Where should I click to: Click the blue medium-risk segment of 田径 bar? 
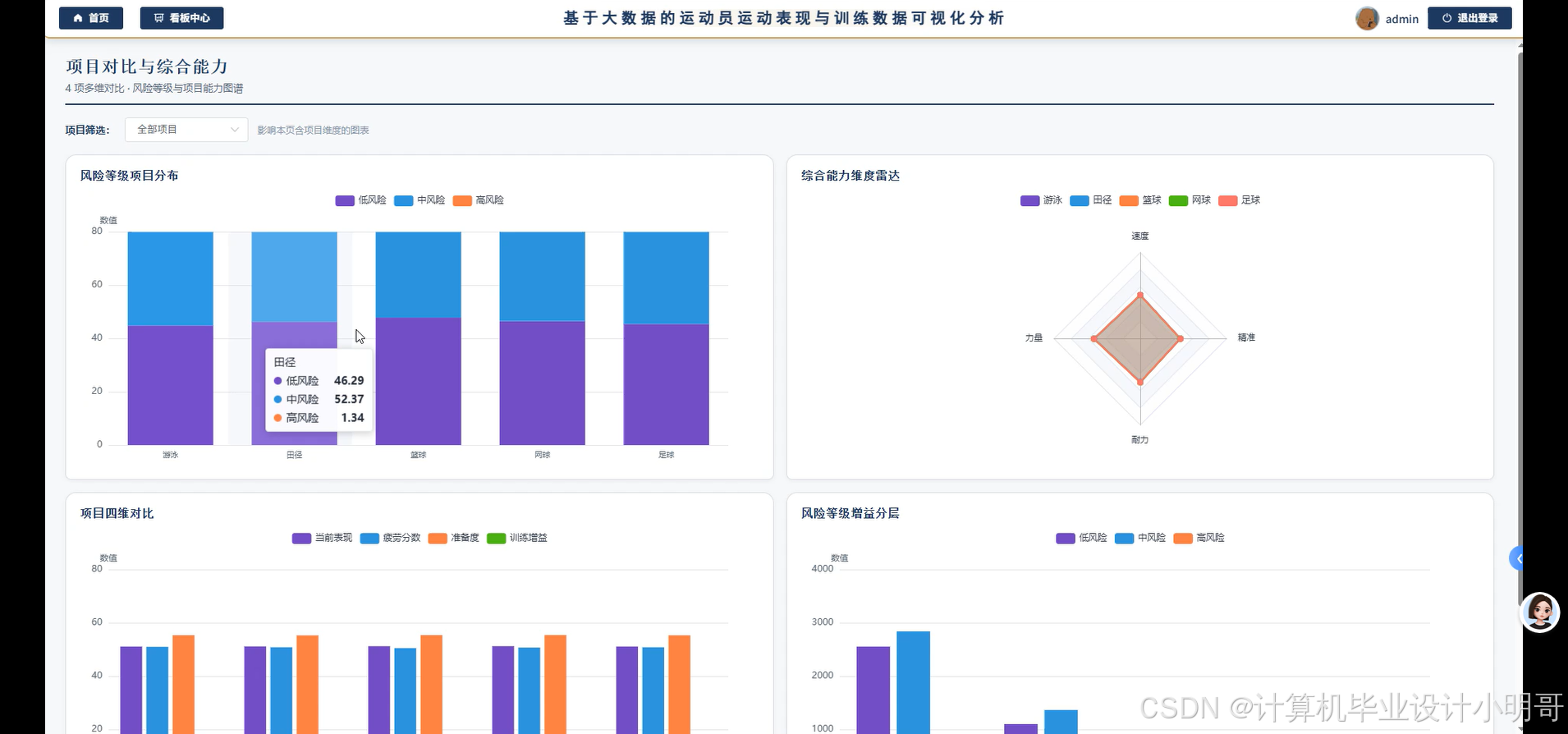coord(294,277)
